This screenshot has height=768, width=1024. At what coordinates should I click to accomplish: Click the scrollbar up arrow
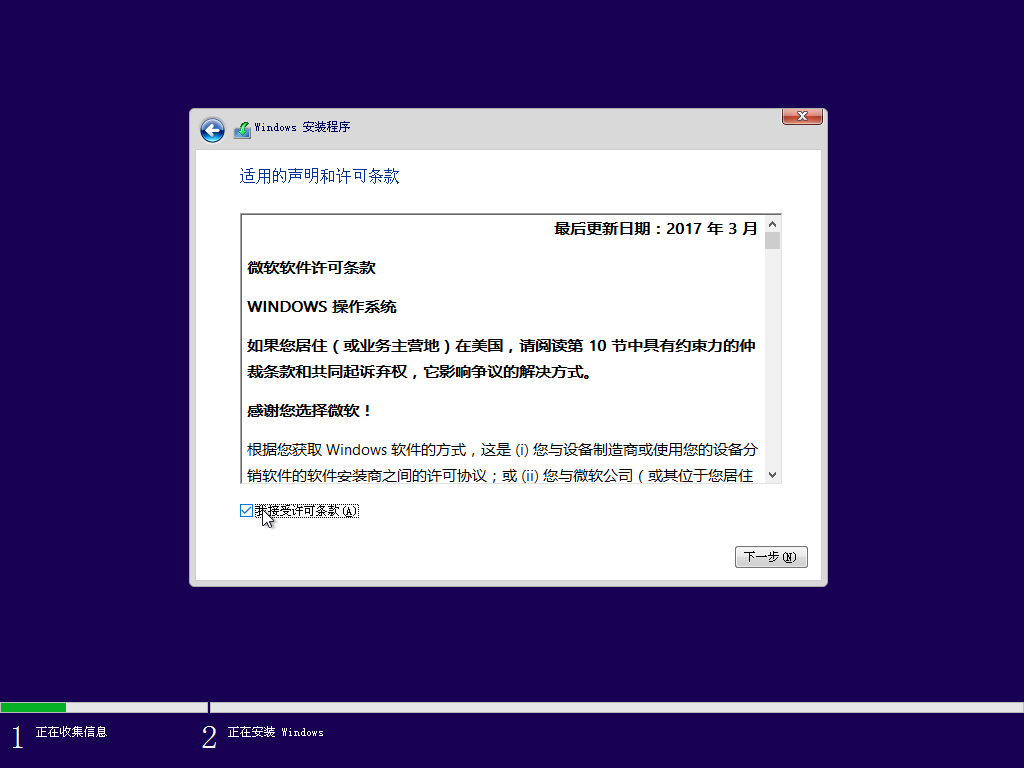point(772,224)
